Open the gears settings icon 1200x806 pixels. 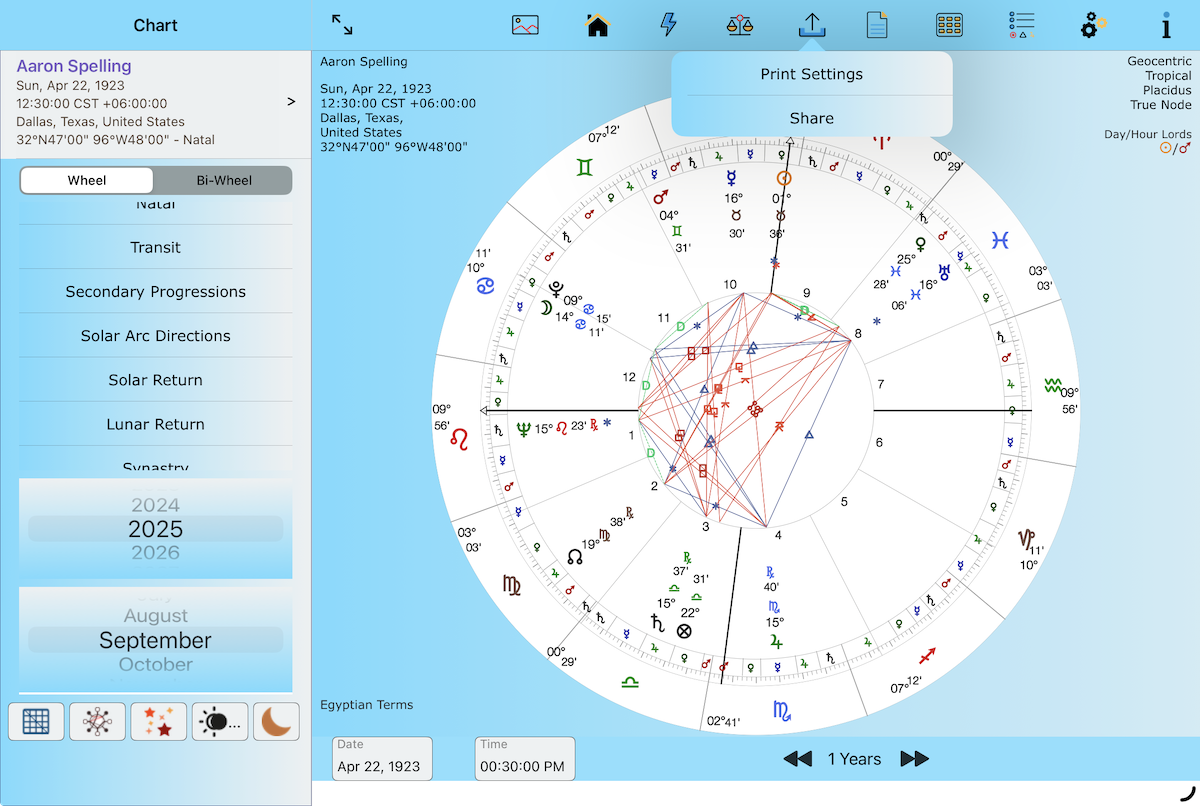click(x=1094, y=25)
